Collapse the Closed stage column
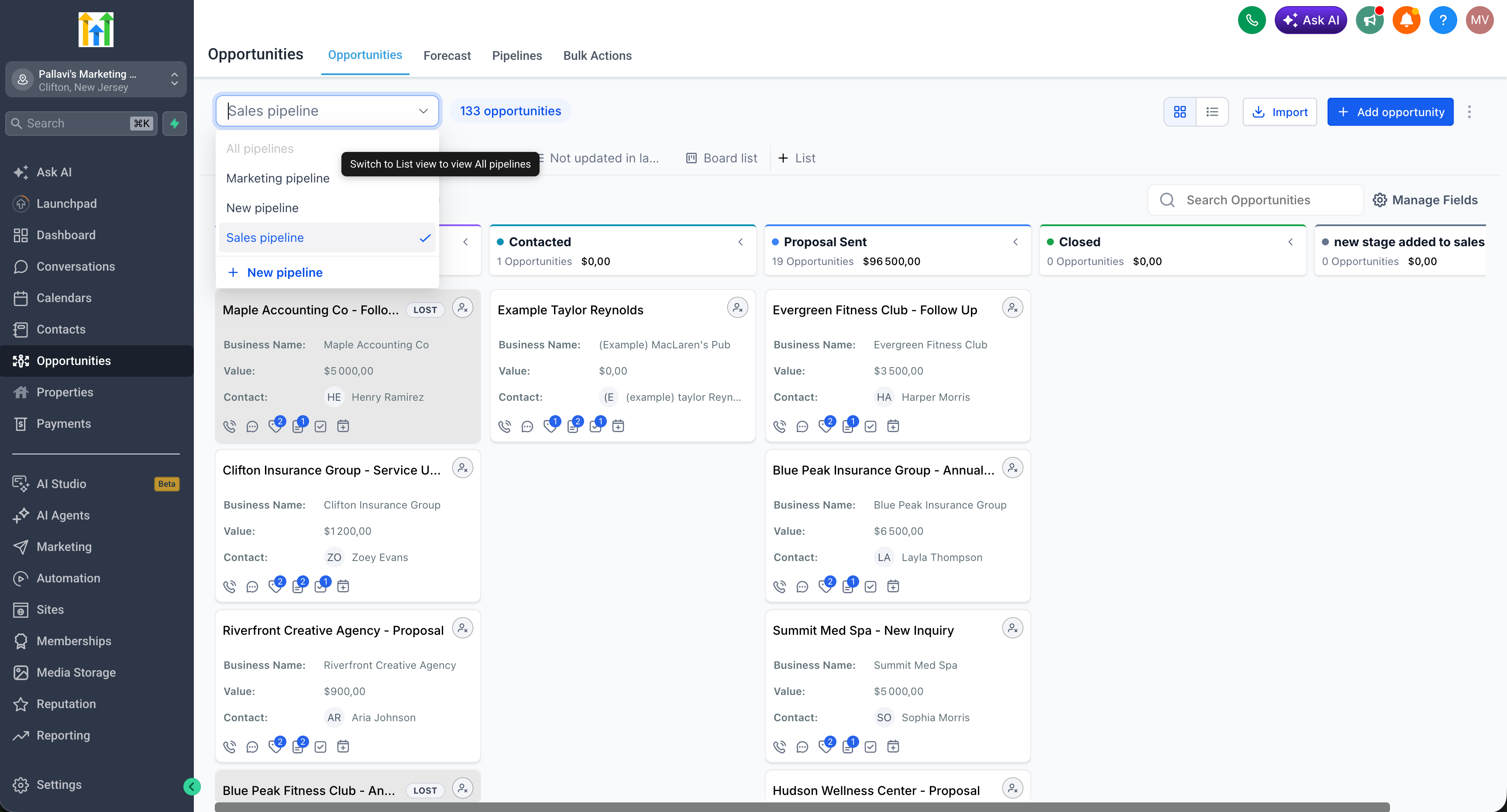This screenshot has height=812, width=1507. click(x=1290, y=241)
